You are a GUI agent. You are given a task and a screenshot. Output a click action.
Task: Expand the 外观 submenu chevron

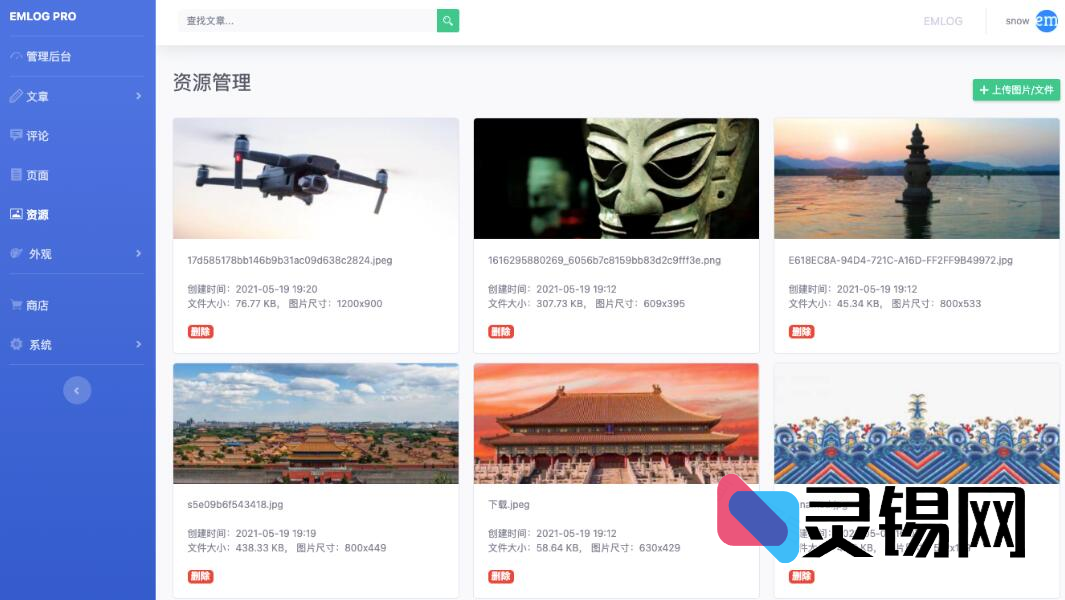(139, 253)
